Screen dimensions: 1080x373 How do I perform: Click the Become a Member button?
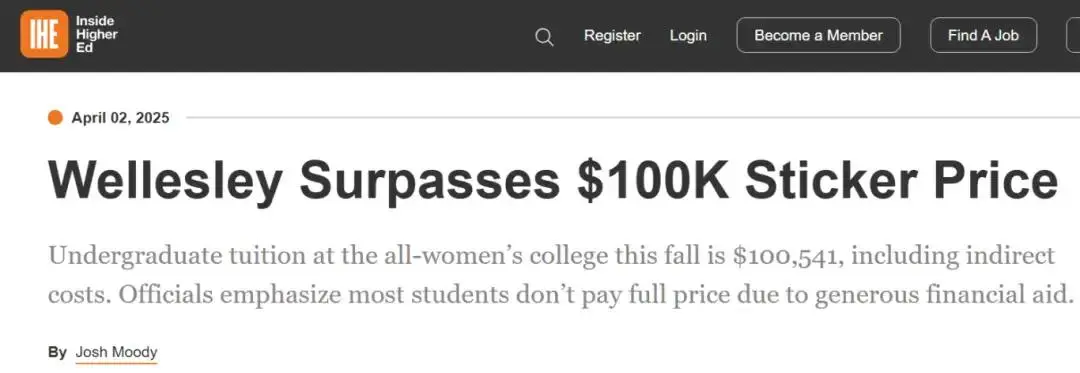[x=818, y=35]
